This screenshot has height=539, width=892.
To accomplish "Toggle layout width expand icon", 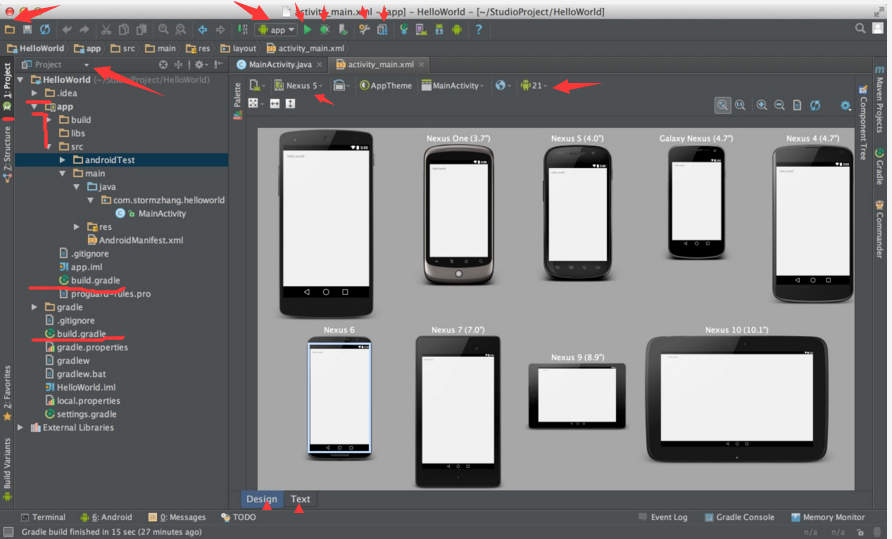I will pyautogui.click(x=275, y=103).
